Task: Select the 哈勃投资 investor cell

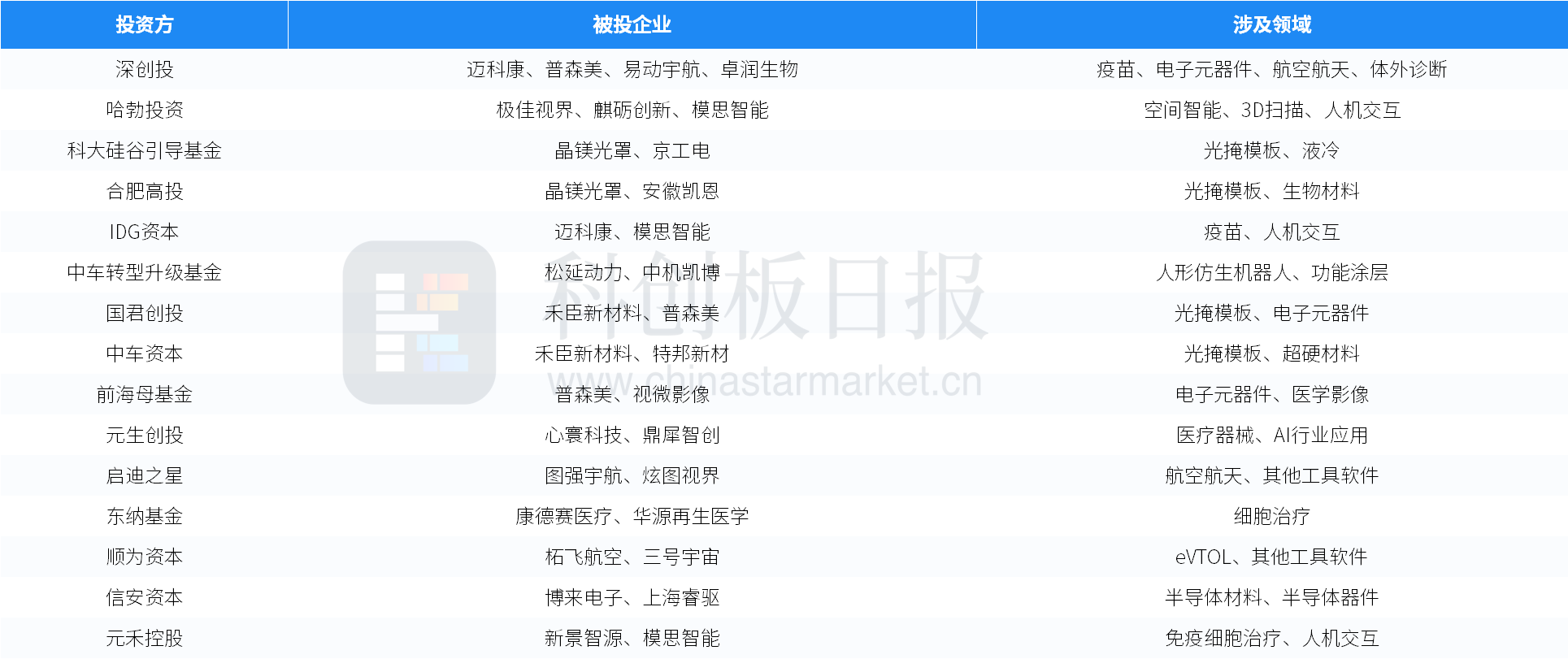Action: click(x=144, y=111)
